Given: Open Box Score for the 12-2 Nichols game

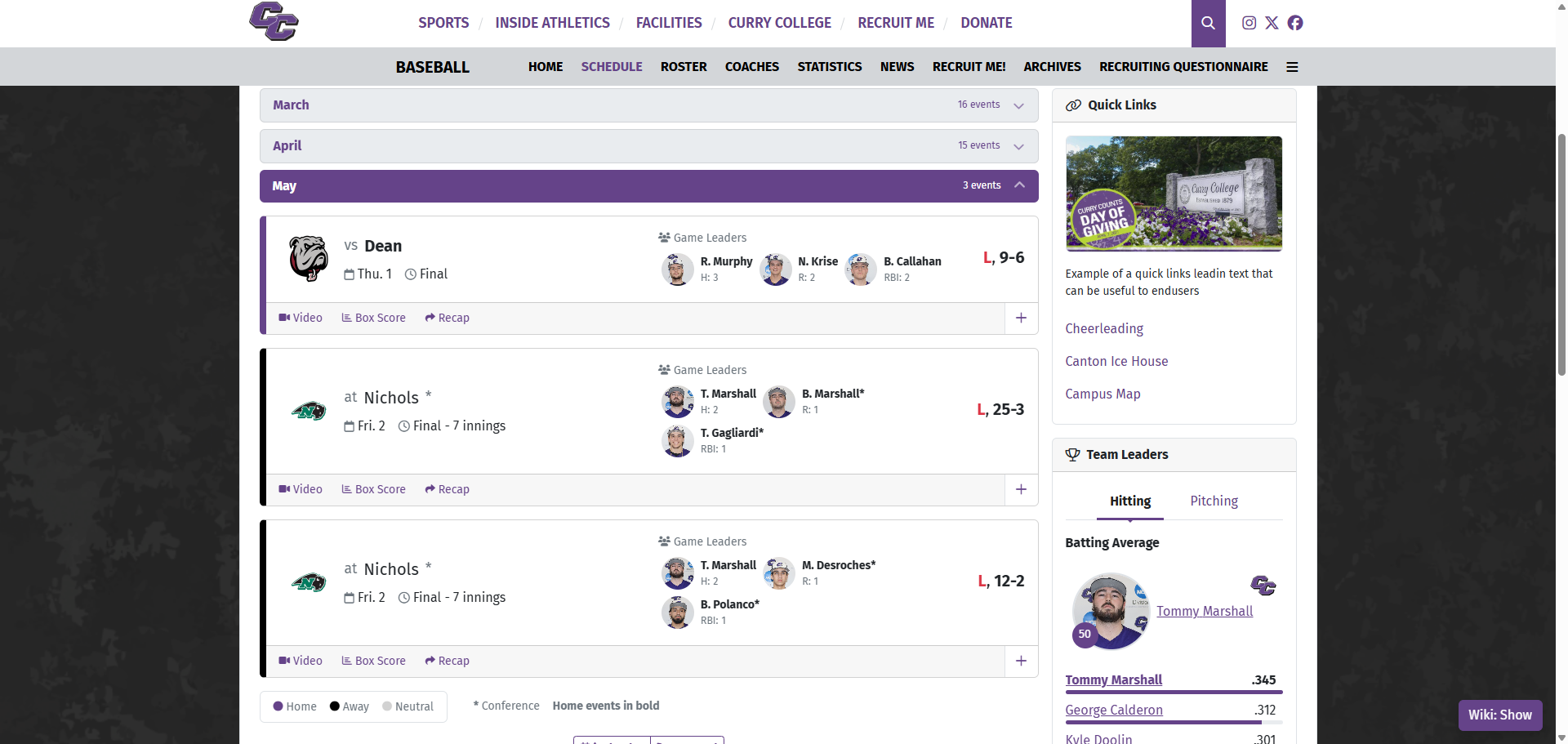Looking at the screenshot, I should 373,661.
